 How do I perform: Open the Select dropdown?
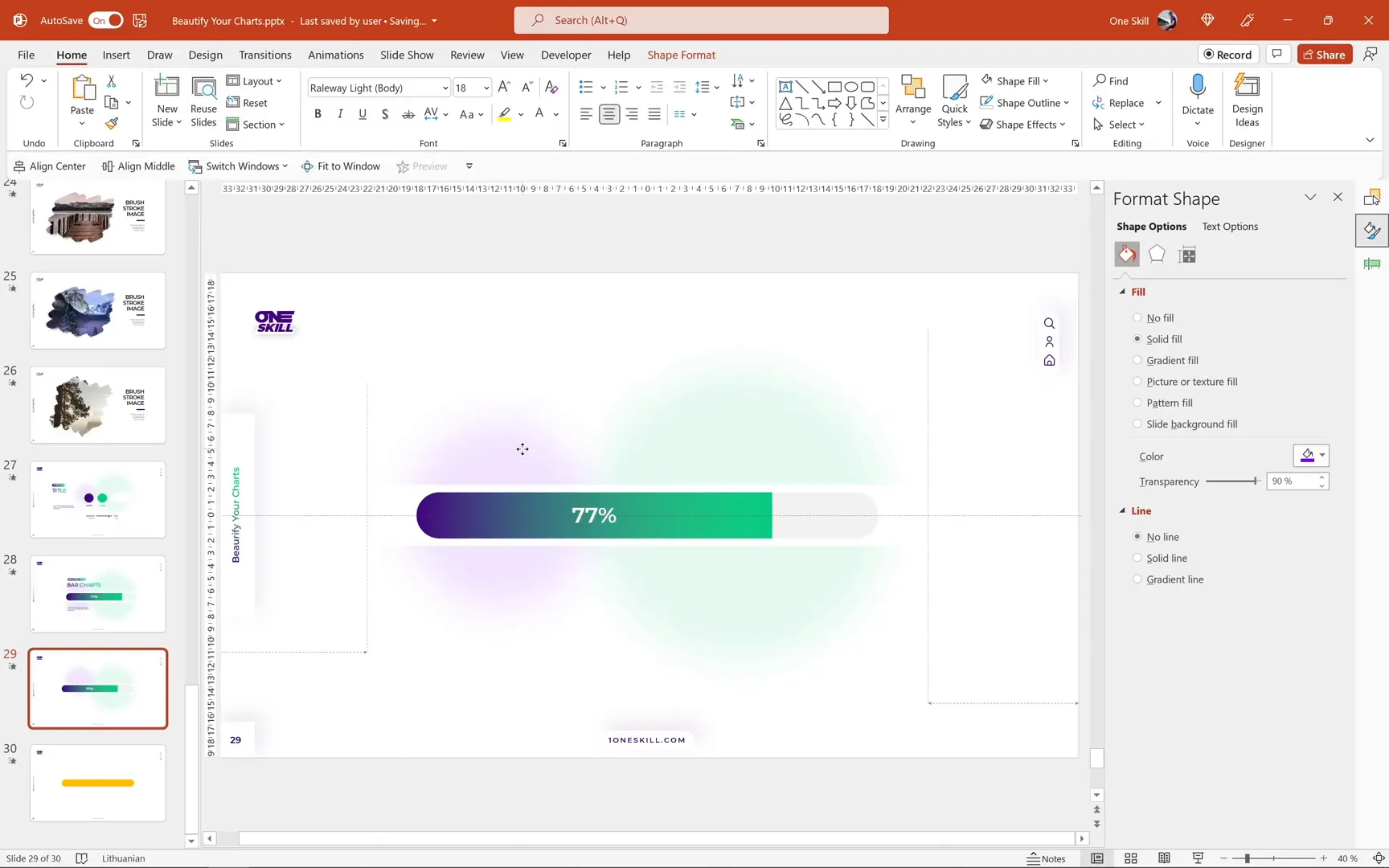pos(1119,125)
